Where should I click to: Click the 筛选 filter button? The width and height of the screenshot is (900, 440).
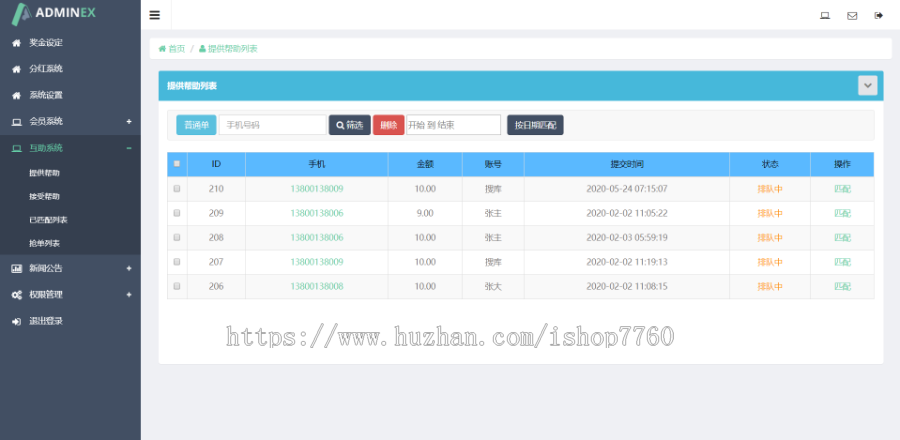click(350, 125)
